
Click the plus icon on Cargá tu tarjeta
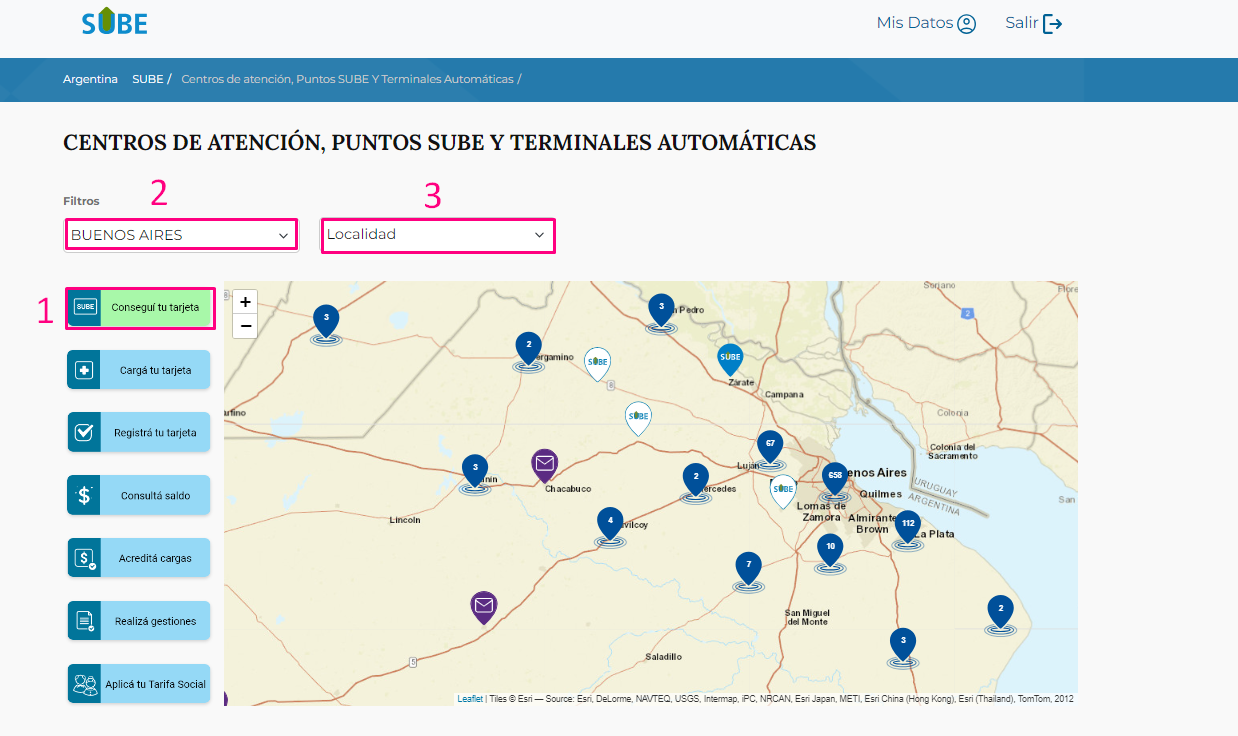84,371
